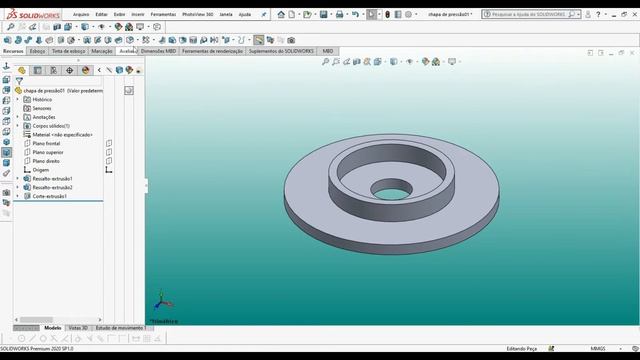Toggle the highlighted toolbar button beside the camera

tap(258, 40)
